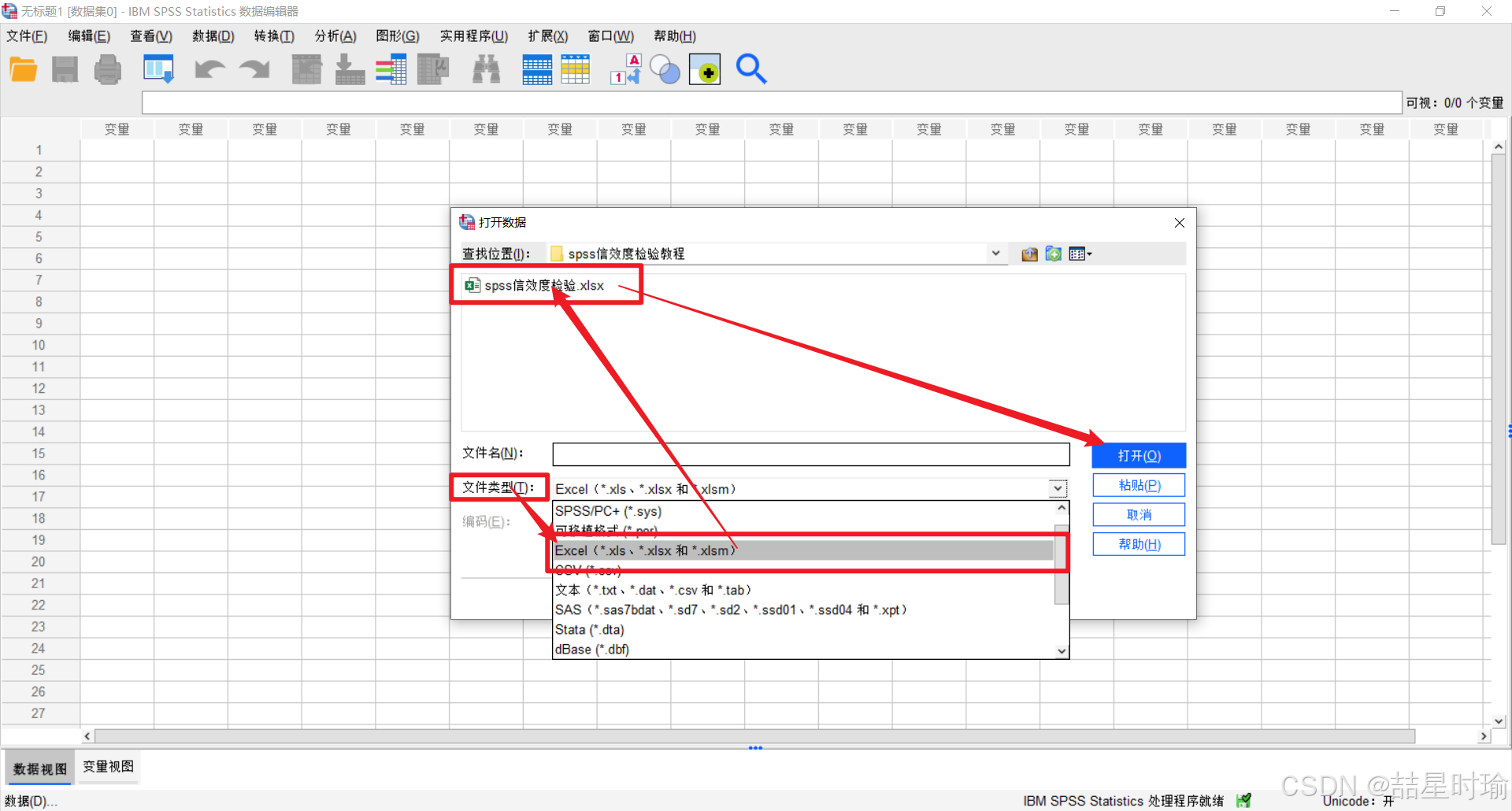Open the 实用程序(U) menu
The width and height of the screenshot is (1512, 811).
pos(474,36)
